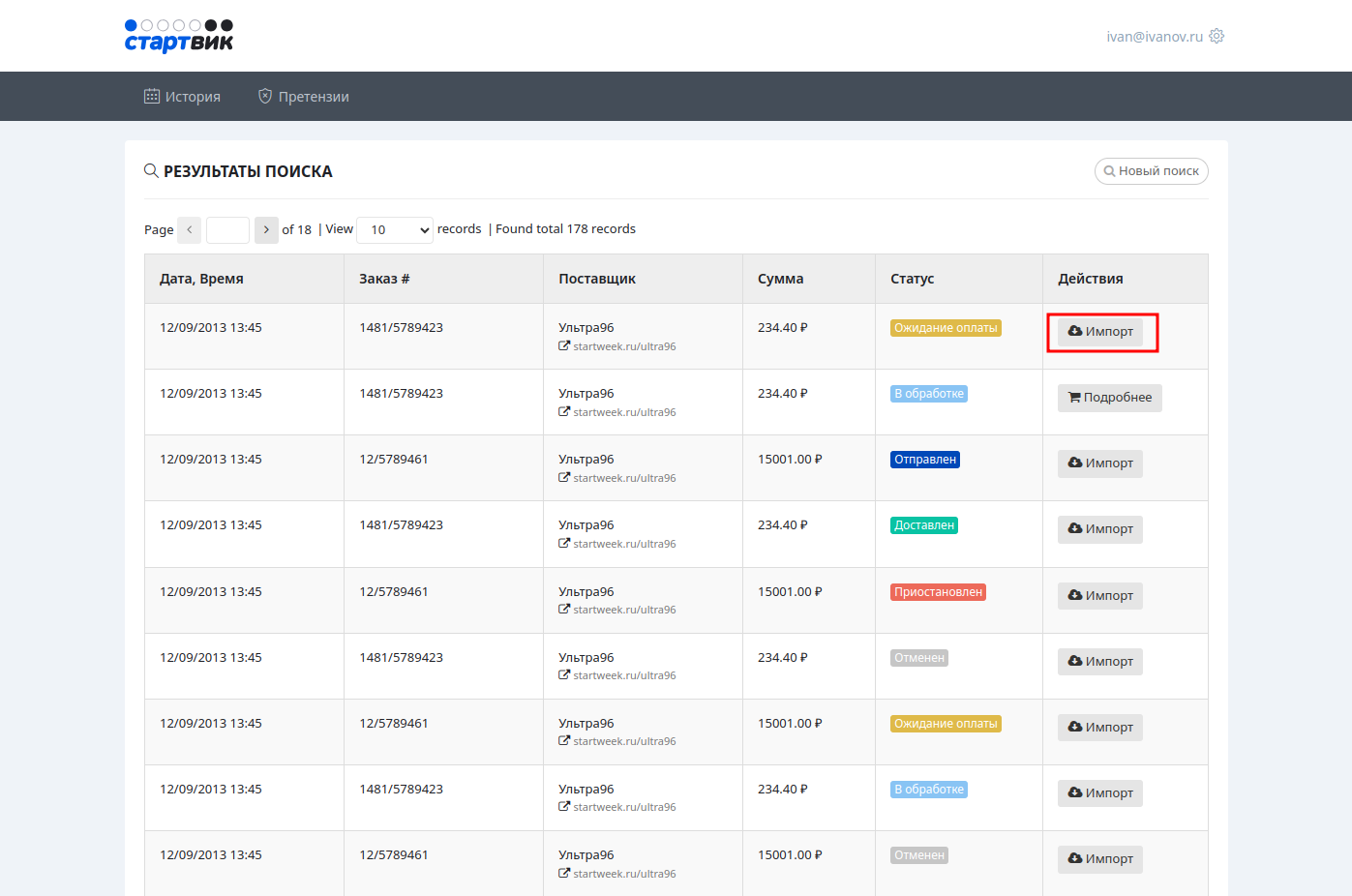Viewport: 1352px width, 896px height.
Task: Go to the next results page
Action: tap(266, 230)
